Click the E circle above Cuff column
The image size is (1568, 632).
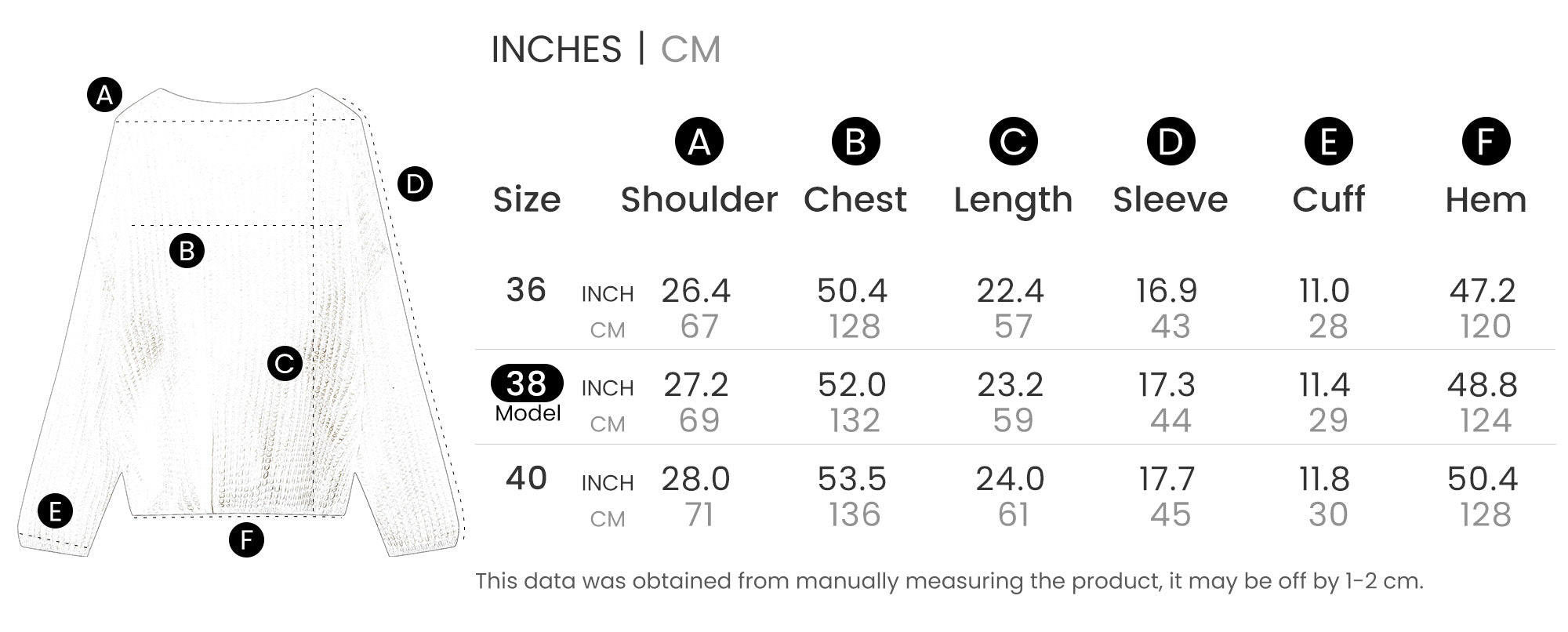pos(1328,142)
